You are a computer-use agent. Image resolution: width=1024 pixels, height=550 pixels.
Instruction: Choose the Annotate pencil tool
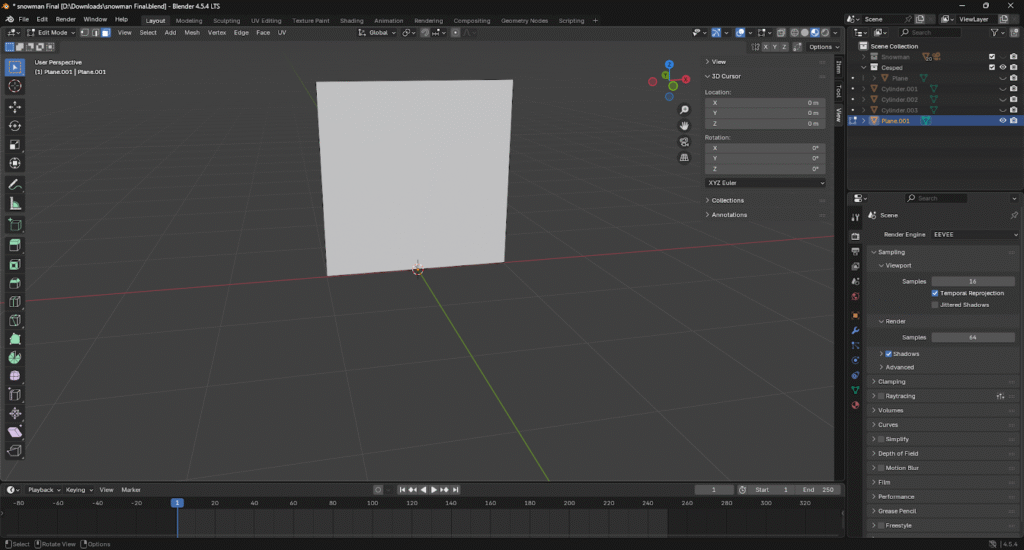click(15, 185)
